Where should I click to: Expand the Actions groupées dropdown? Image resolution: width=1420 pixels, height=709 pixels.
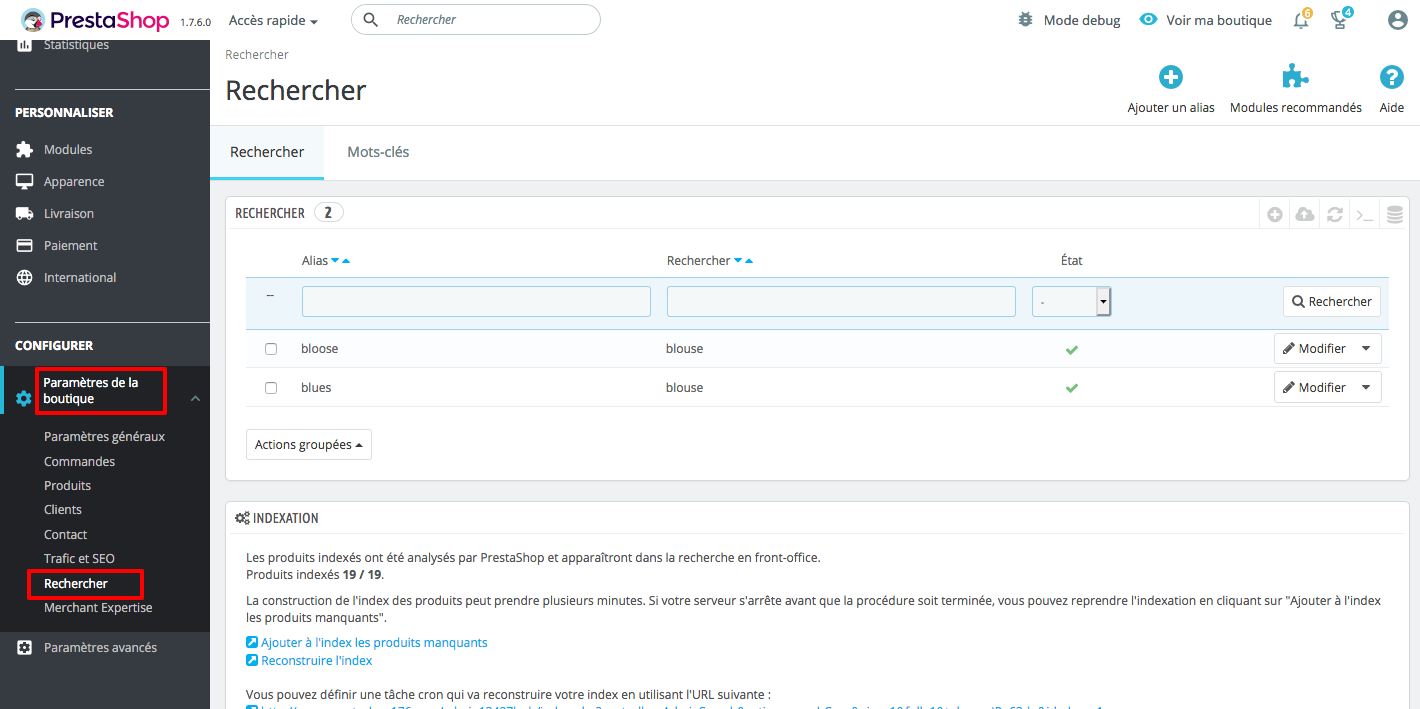click(x=308, y=445)
